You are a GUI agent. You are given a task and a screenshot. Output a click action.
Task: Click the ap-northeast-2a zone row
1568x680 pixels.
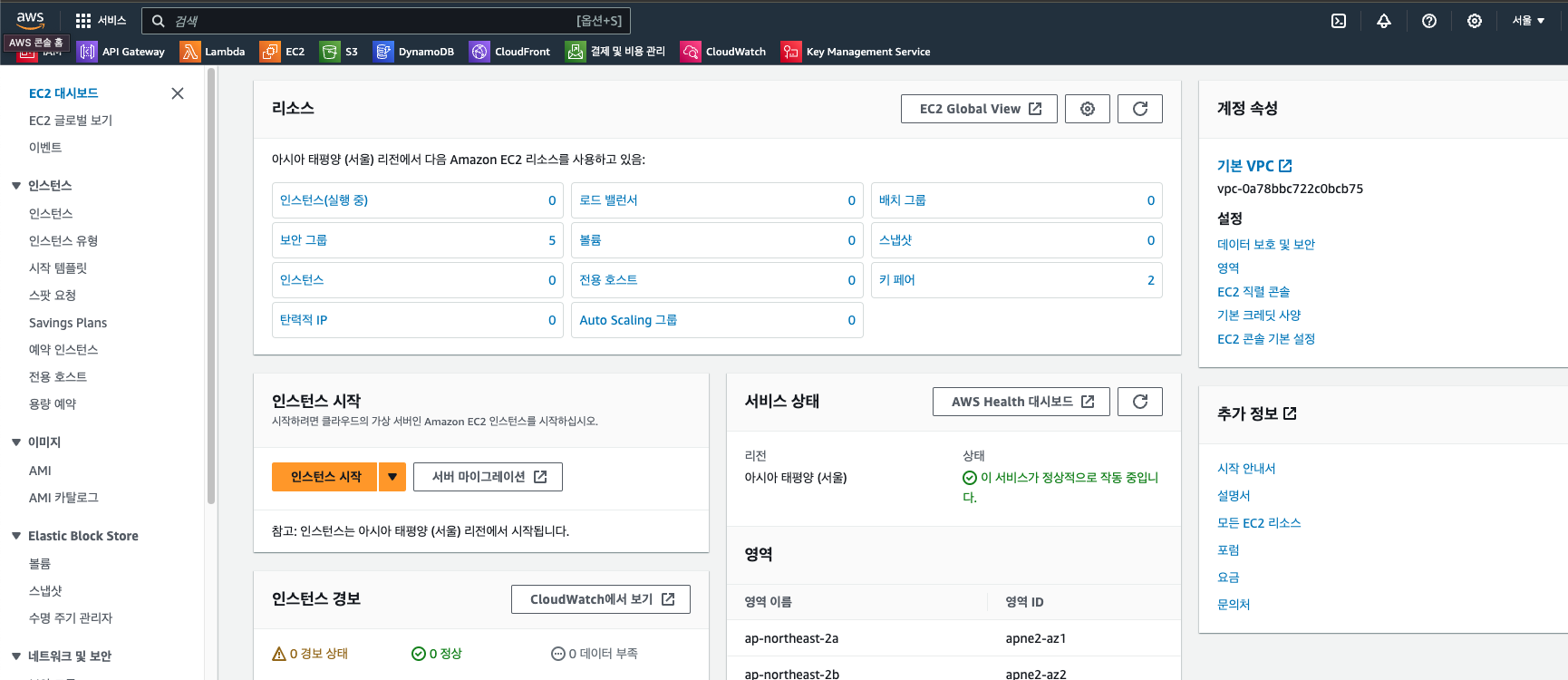tap(953, 638)
